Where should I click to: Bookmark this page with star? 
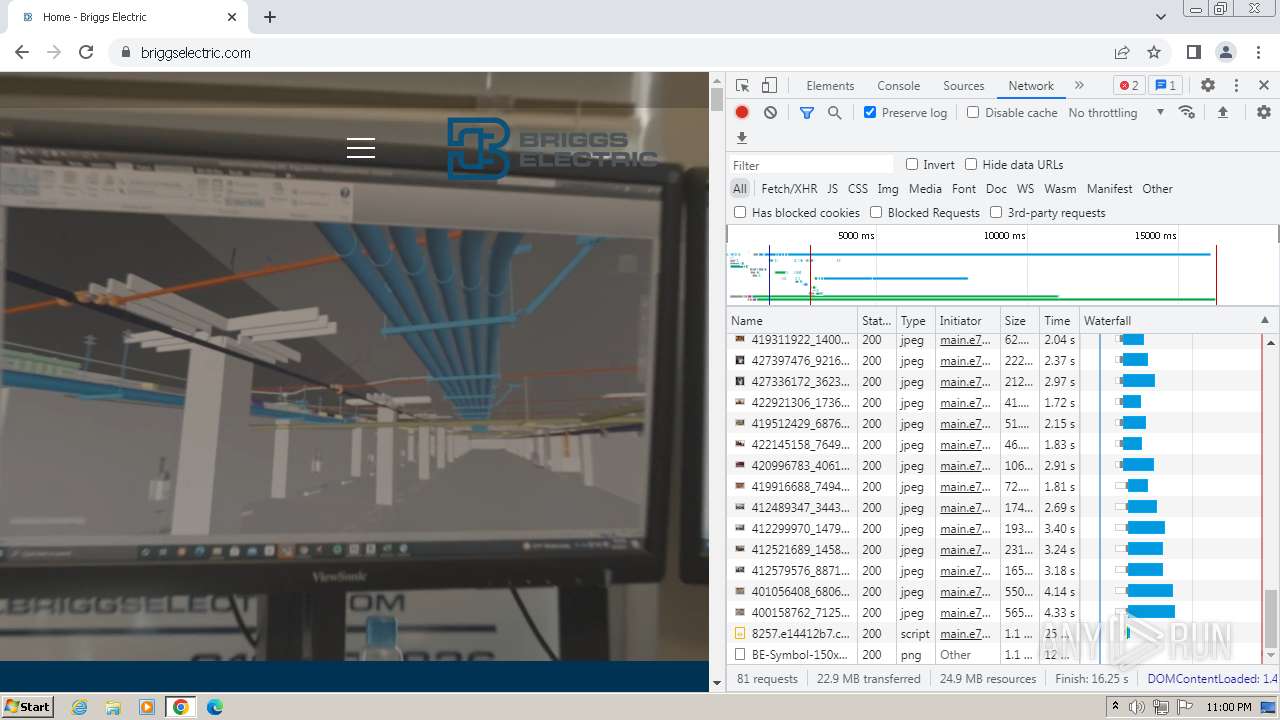click(1154, 52)
